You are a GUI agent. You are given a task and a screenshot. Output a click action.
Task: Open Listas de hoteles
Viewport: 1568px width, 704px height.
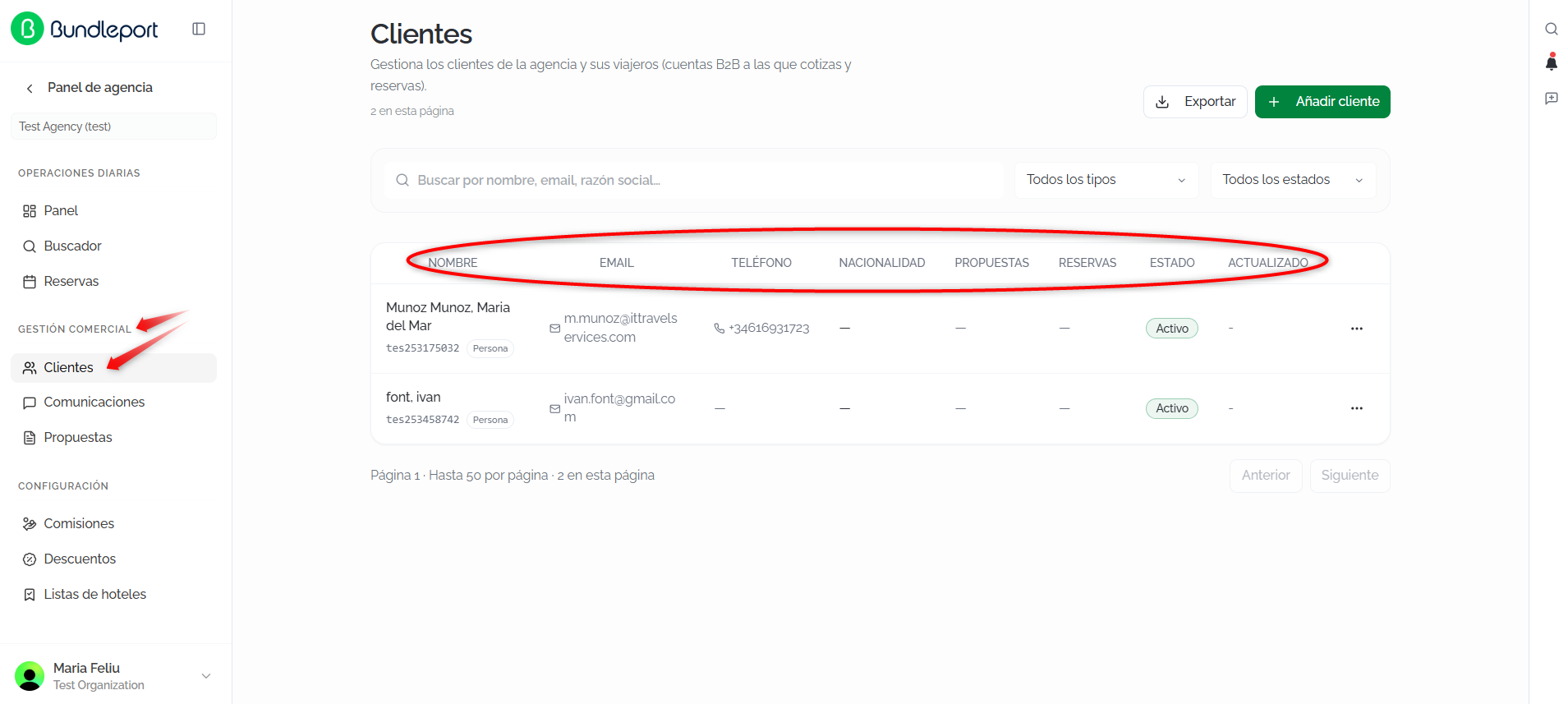[x=113, y=595]
